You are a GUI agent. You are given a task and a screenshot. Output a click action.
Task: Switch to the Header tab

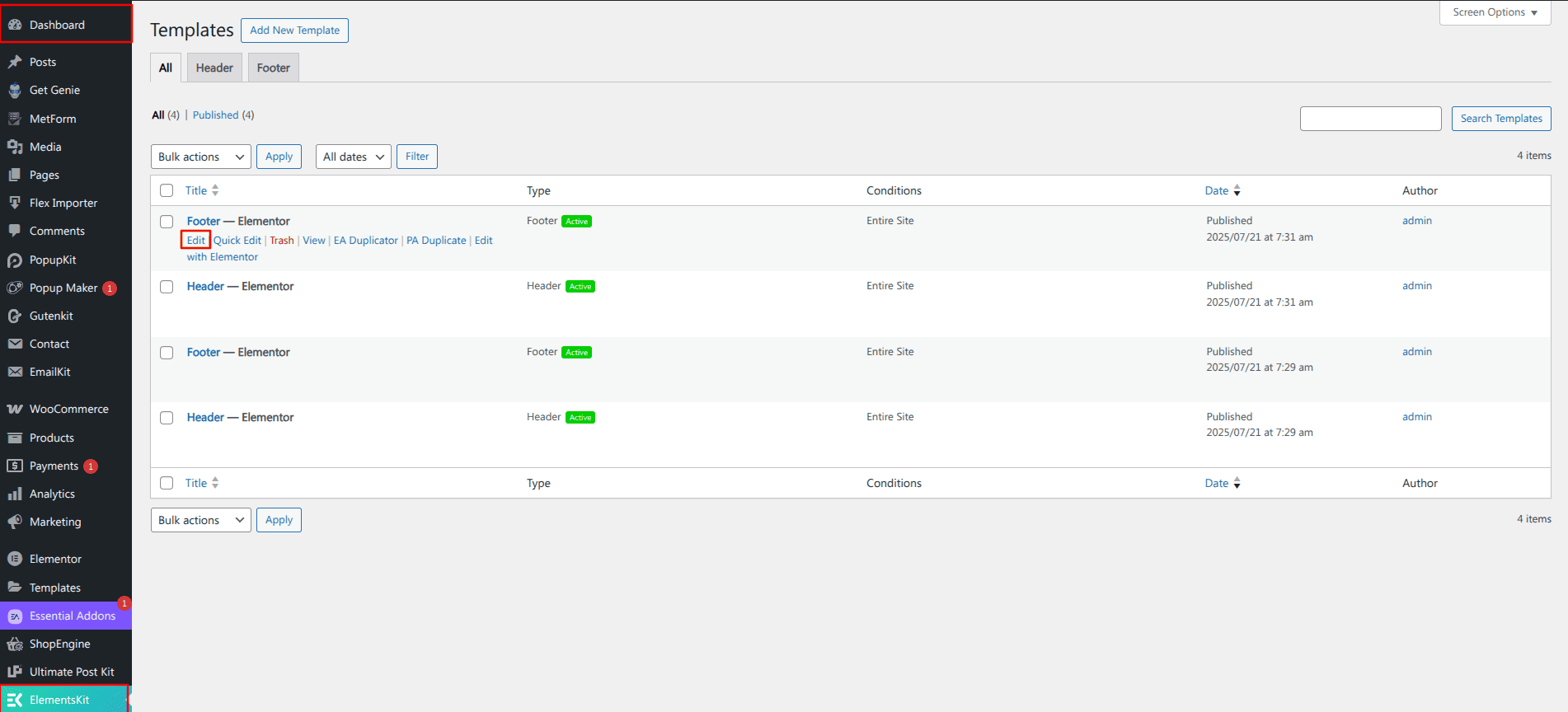214,68
